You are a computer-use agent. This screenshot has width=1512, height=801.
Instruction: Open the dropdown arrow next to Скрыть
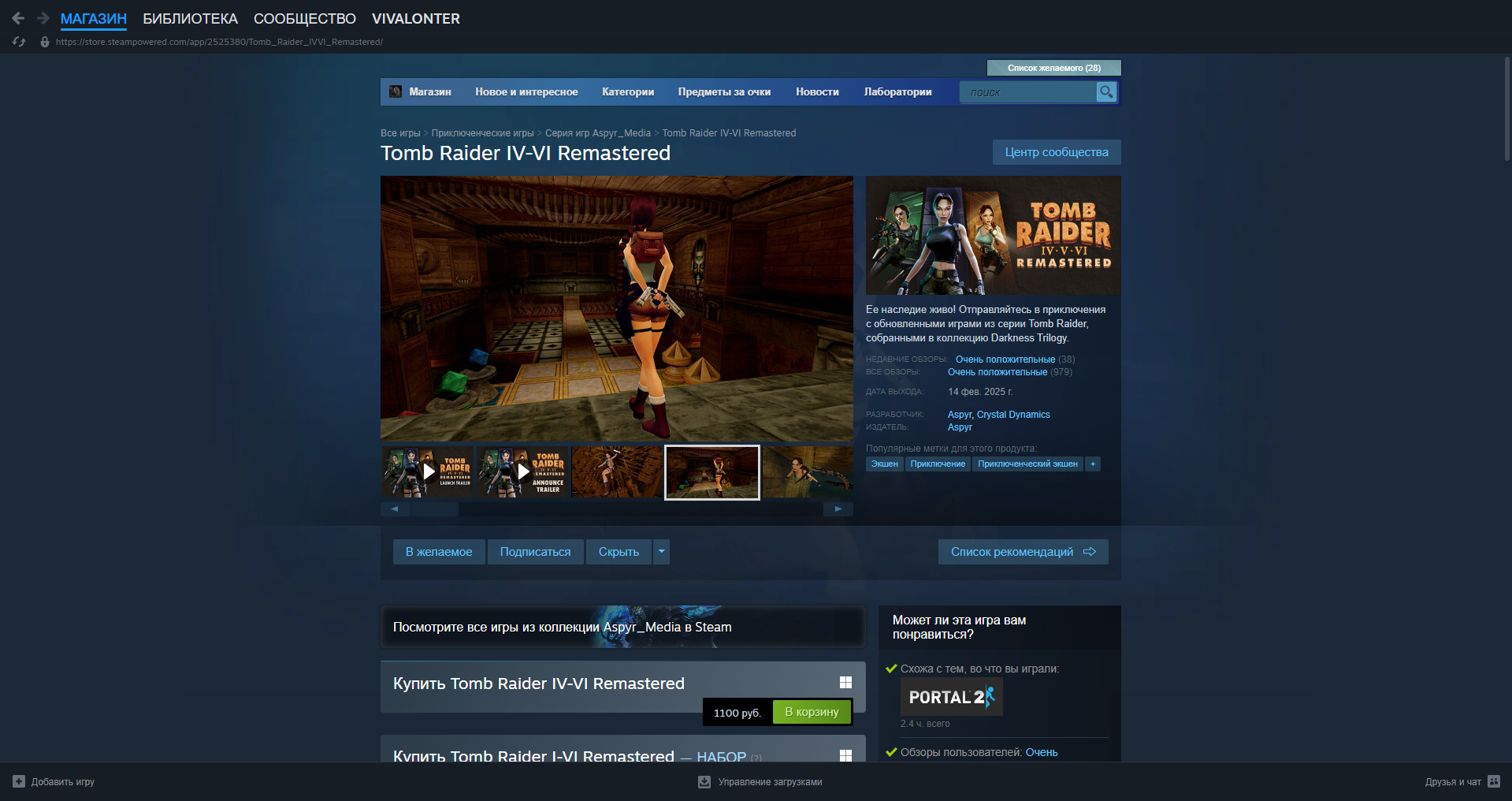[662, 552]
